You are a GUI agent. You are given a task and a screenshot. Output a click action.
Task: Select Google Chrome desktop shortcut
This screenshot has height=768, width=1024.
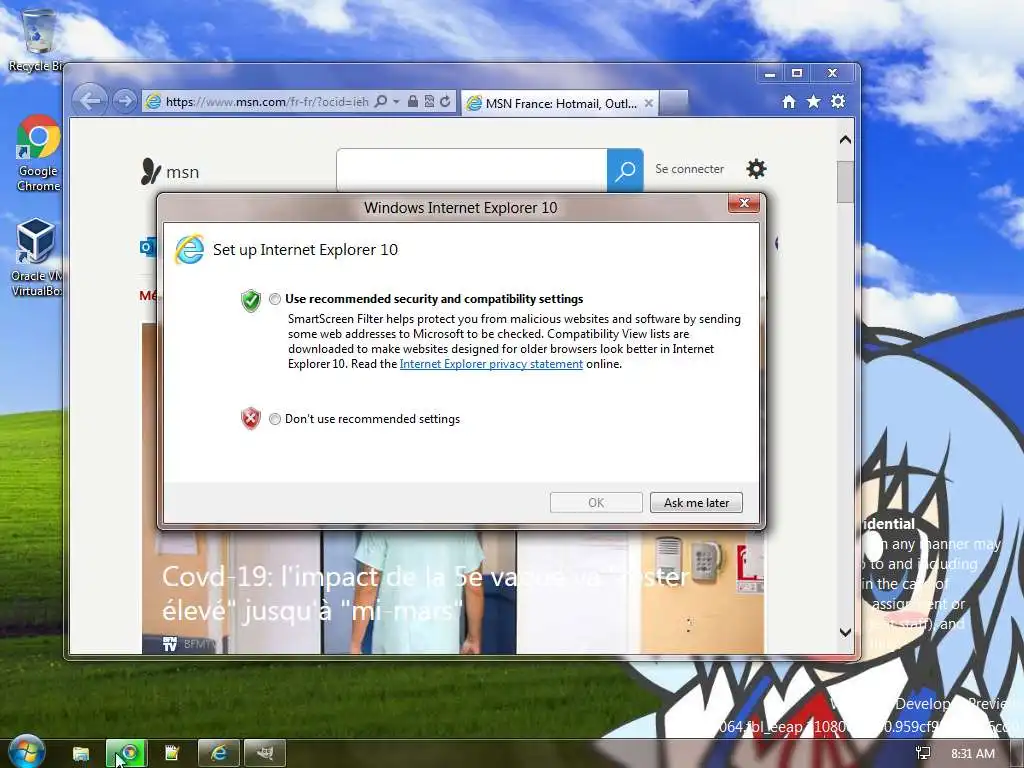click(x=38, y=153)
